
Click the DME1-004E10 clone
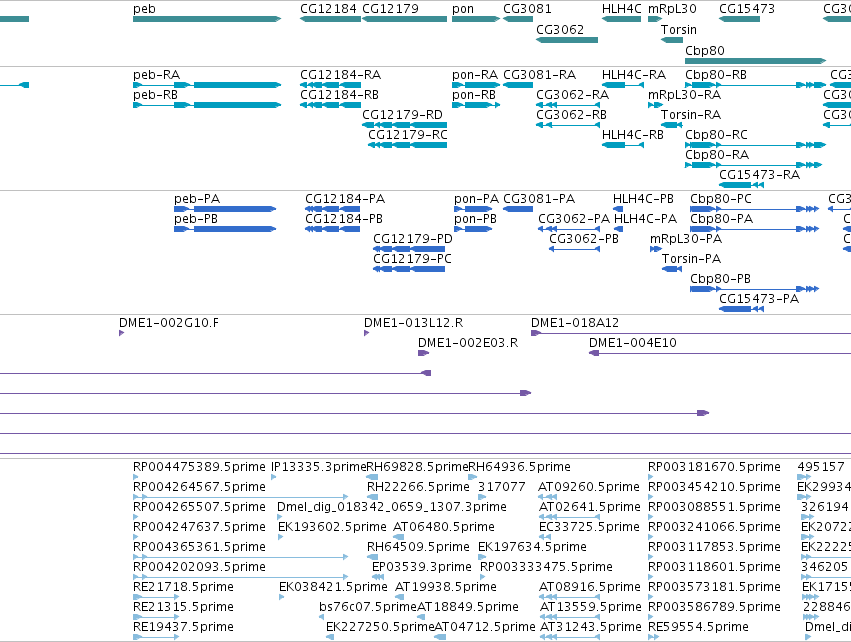tap(720, 353)
